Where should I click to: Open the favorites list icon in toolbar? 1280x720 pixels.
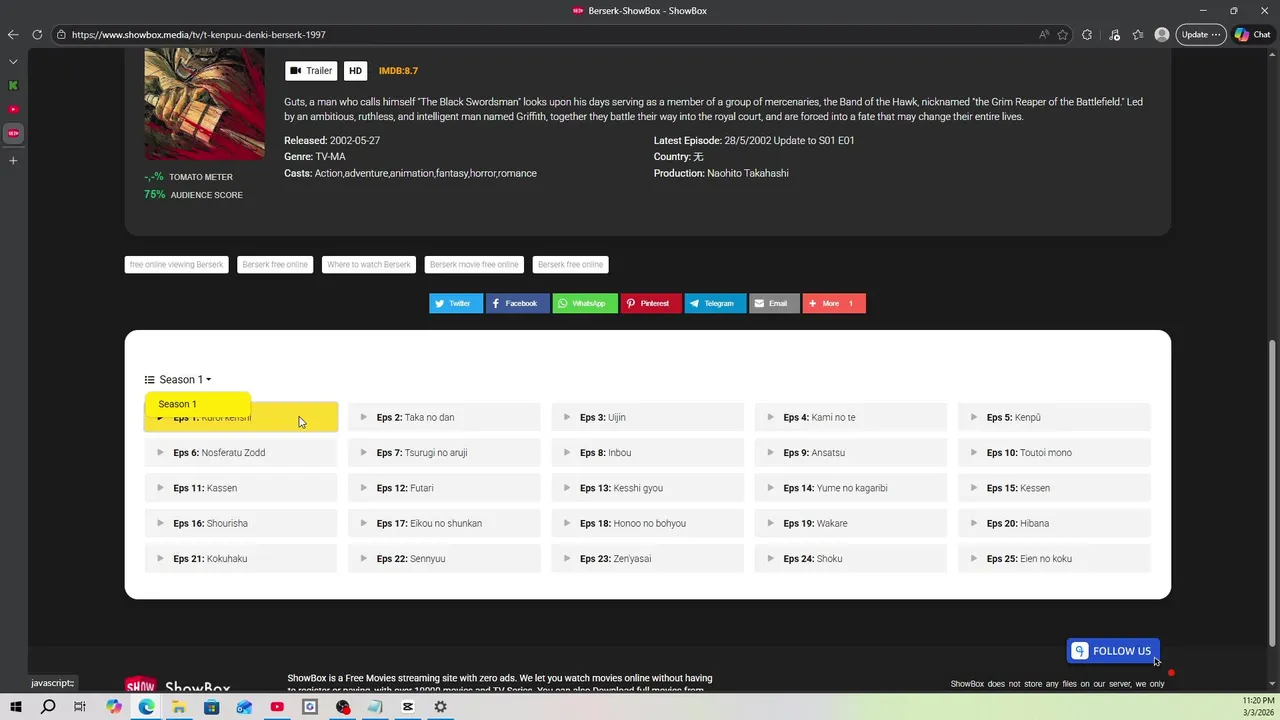tap(1138, 34)
